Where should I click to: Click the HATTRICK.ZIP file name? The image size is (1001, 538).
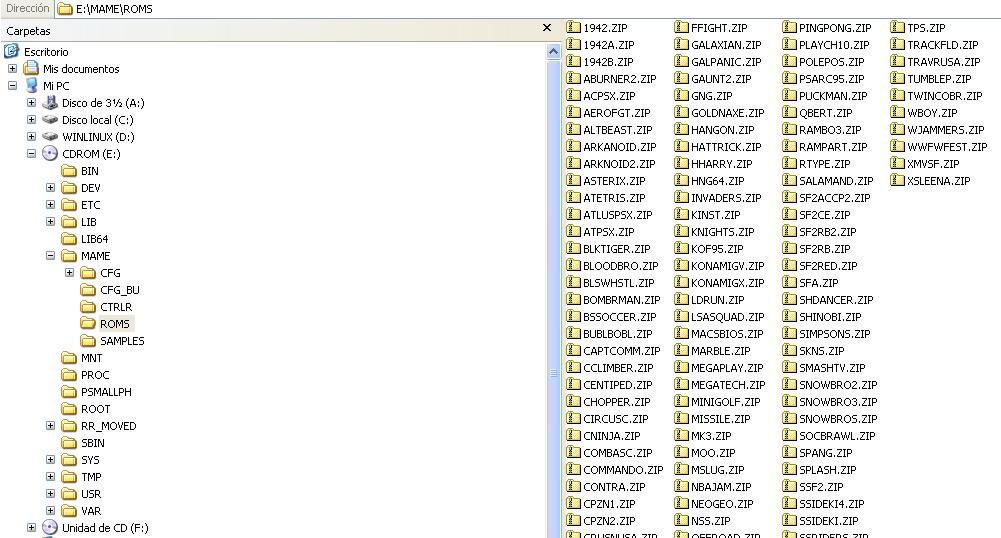(726, 147)
